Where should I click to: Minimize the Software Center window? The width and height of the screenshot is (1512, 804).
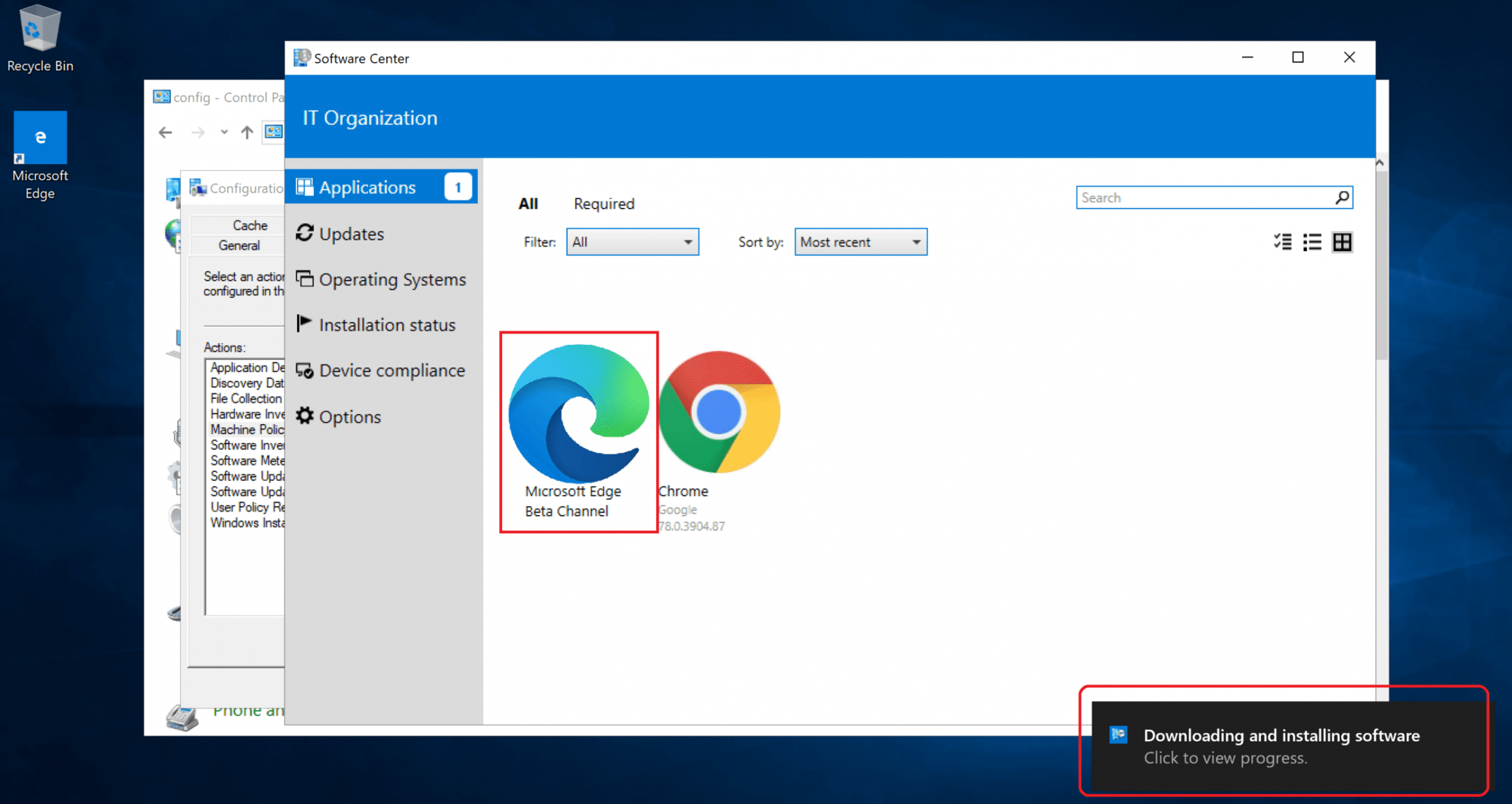click(1247, 57)
